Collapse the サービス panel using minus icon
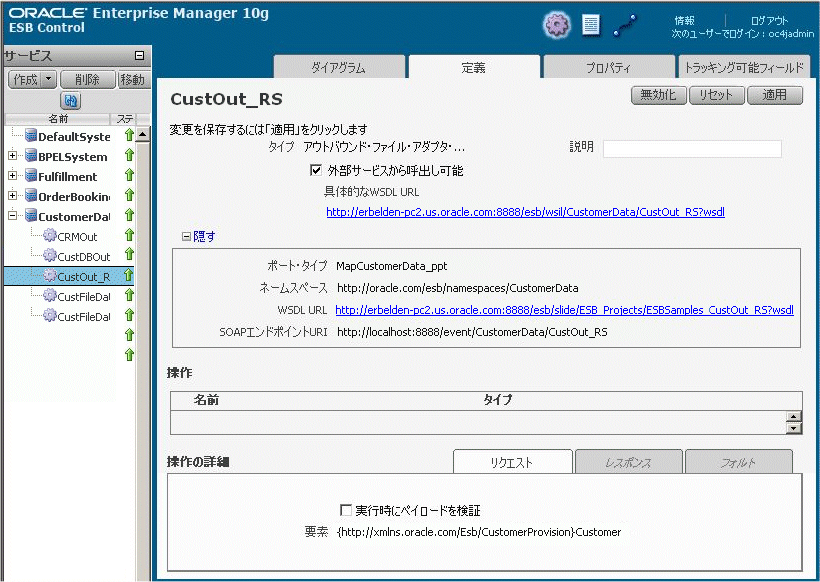The height and width of the screenshot is (582, 820). (x=140, y=55)
